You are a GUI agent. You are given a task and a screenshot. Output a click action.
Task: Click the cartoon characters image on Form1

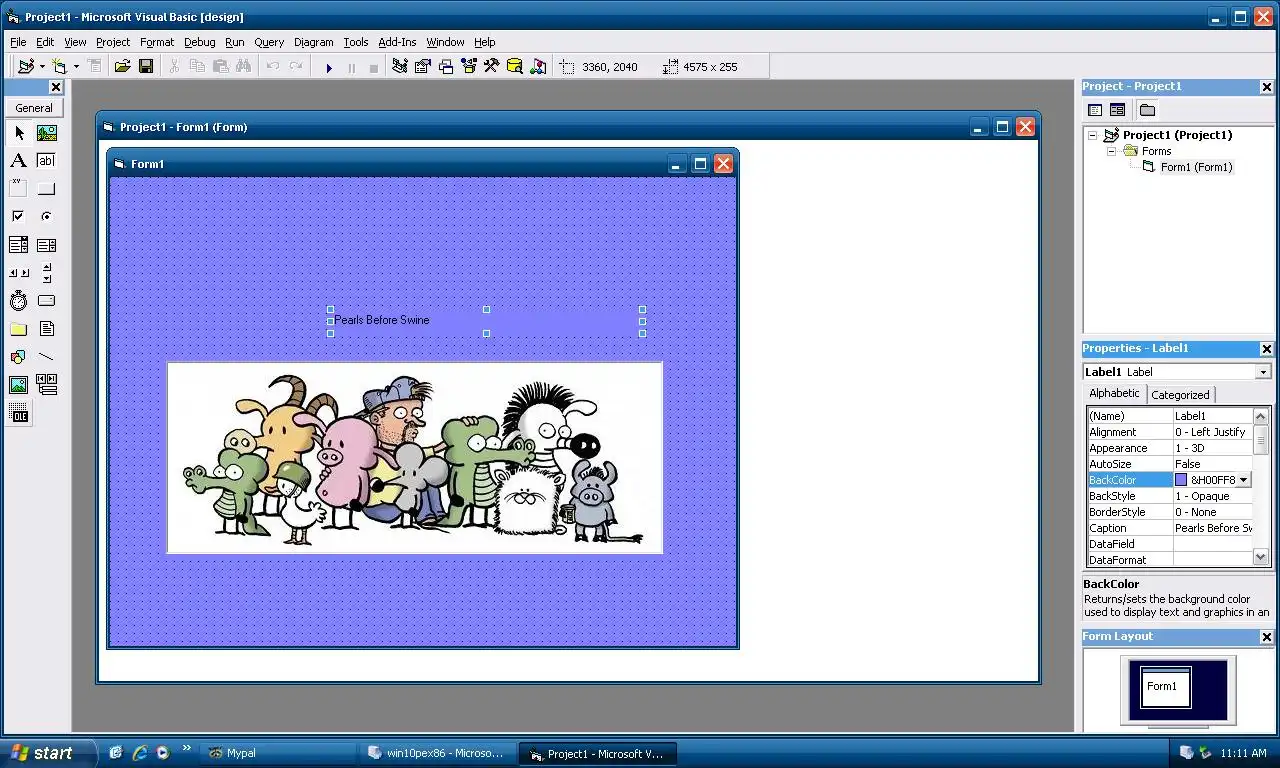pos(415,457)
